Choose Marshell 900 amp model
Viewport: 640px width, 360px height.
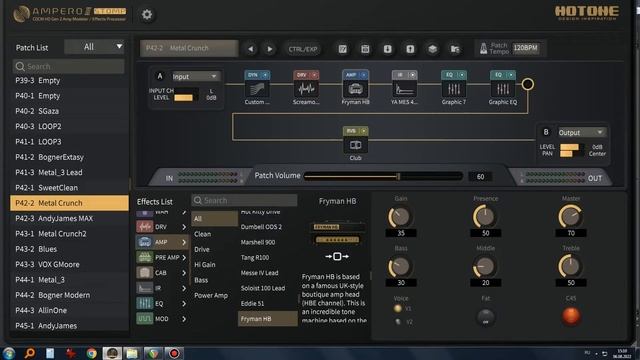pos(258,242)
